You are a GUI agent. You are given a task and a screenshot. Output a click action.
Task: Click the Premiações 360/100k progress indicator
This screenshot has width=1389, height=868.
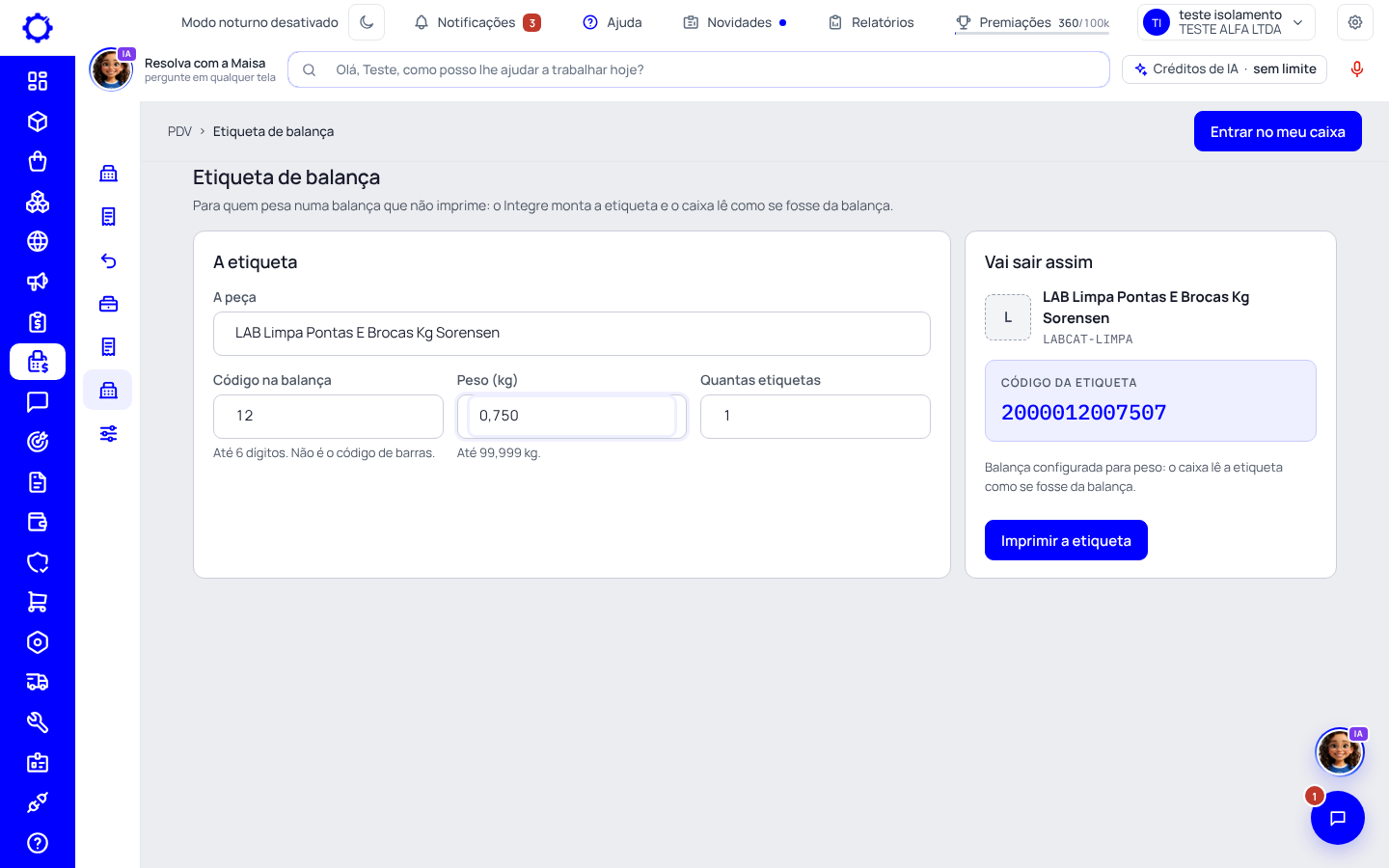pyautogui.click(x=1032, y=22)
